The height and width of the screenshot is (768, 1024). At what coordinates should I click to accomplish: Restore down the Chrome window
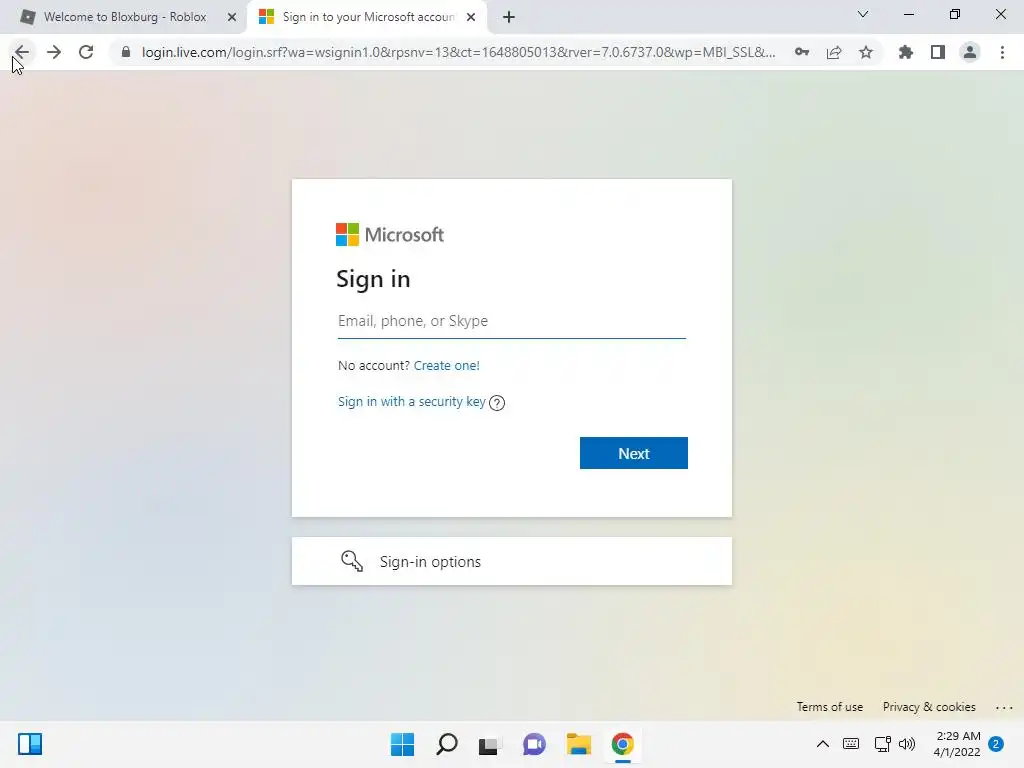(x=955, y=14)
